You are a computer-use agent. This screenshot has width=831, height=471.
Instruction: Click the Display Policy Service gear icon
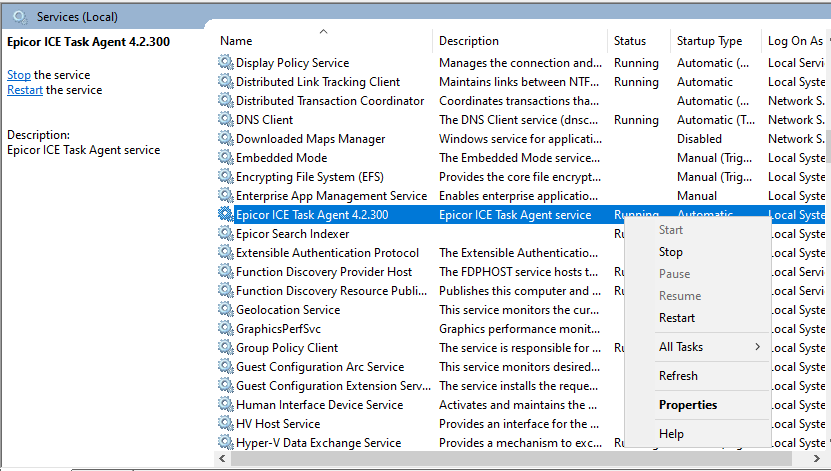point(226,63)
